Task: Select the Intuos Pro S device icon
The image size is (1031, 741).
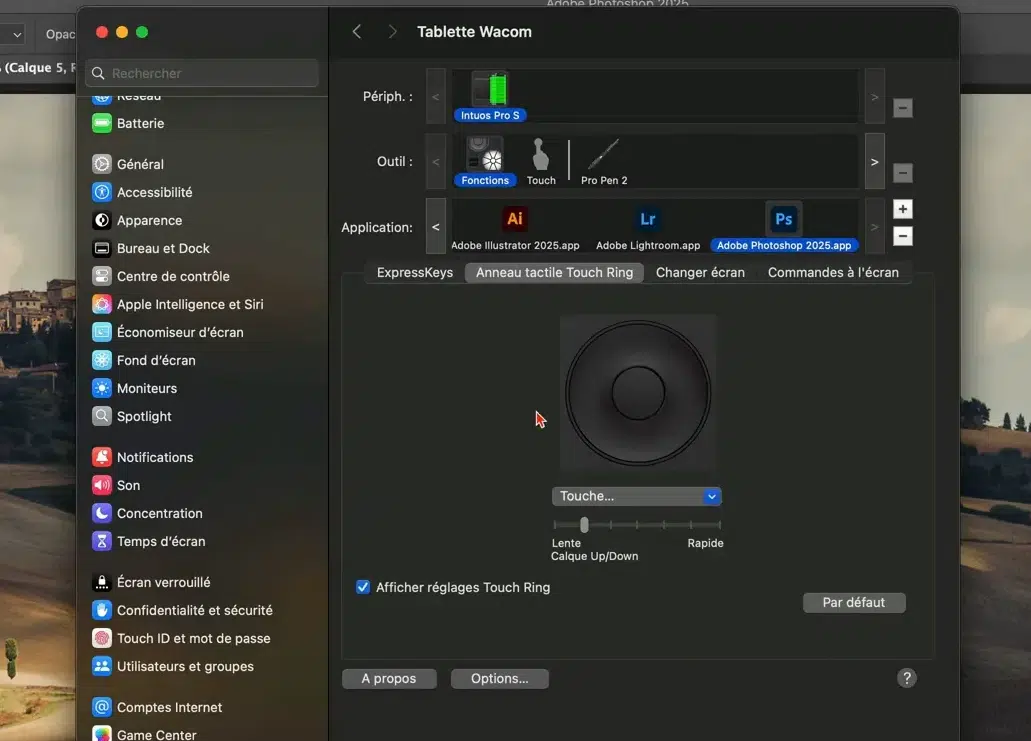Action: [490, 97]
